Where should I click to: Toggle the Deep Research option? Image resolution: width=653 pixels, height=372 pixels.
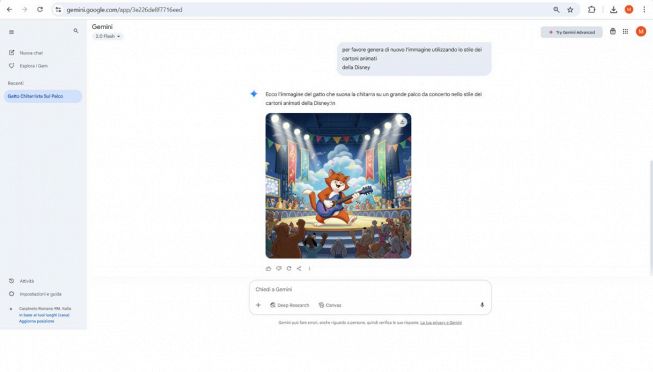290,305
